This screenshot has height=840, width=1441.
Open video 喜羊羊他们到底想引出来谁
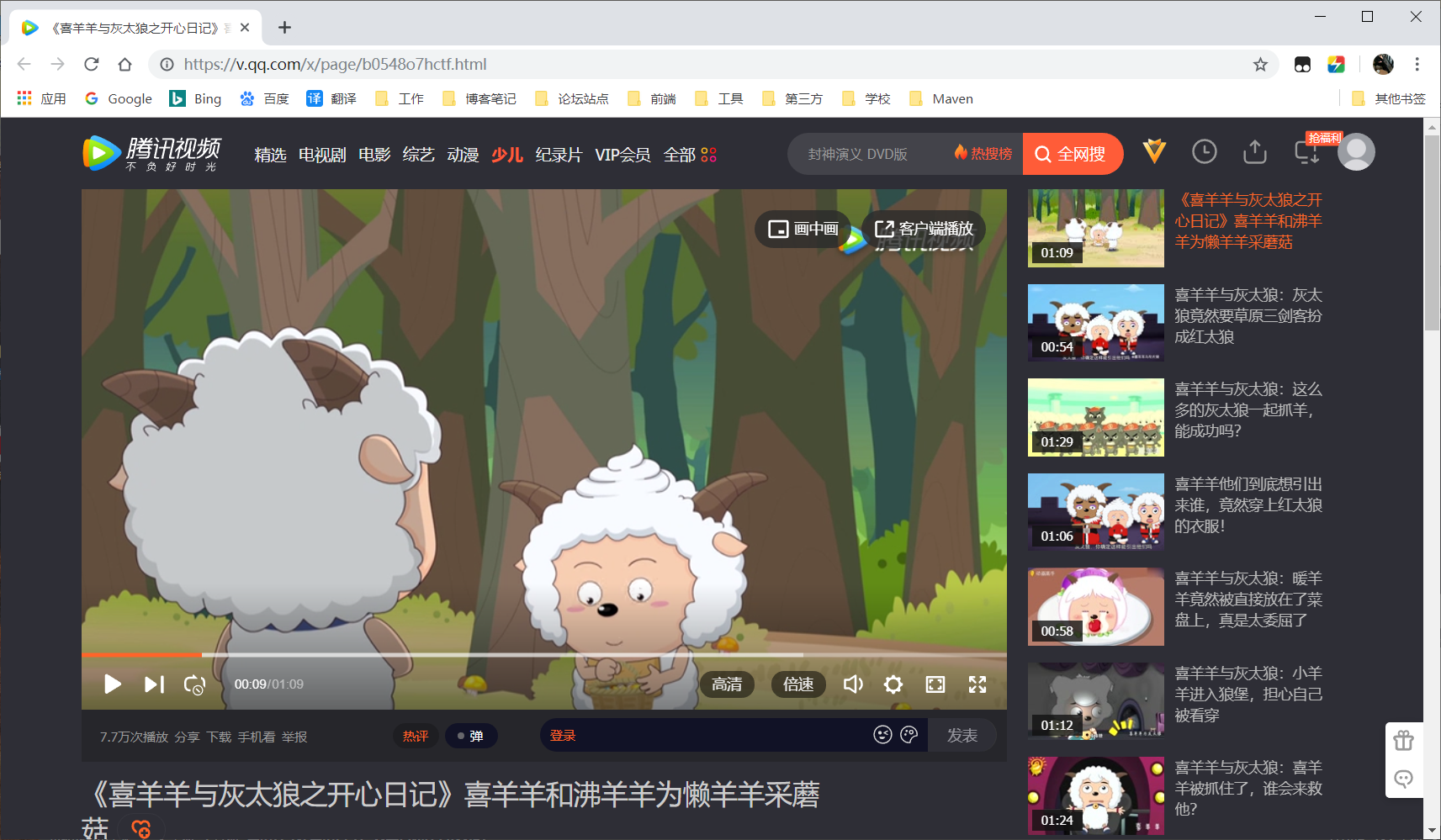coord(1248,505)
